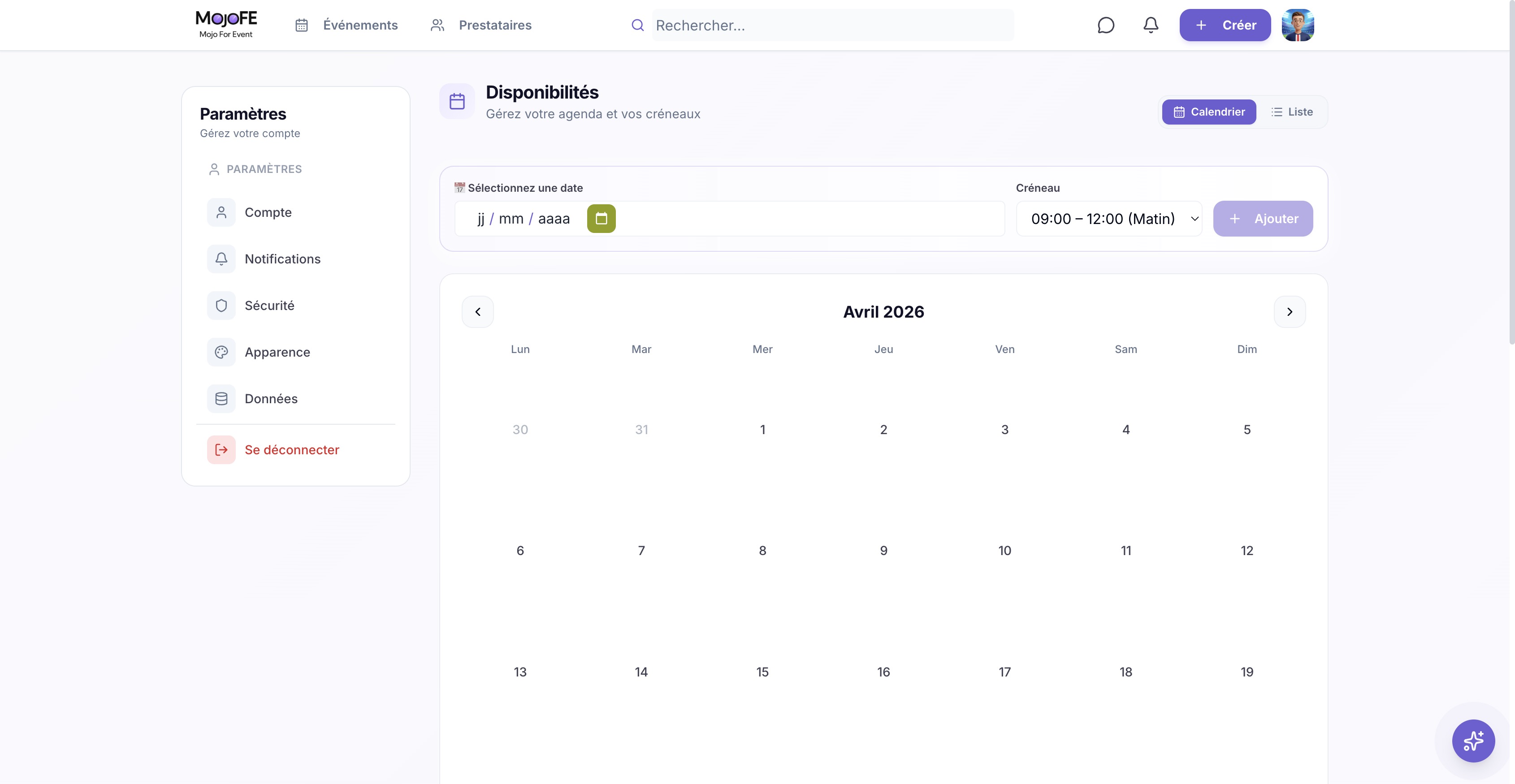Switch to Liste view

tap(1291, 112)
